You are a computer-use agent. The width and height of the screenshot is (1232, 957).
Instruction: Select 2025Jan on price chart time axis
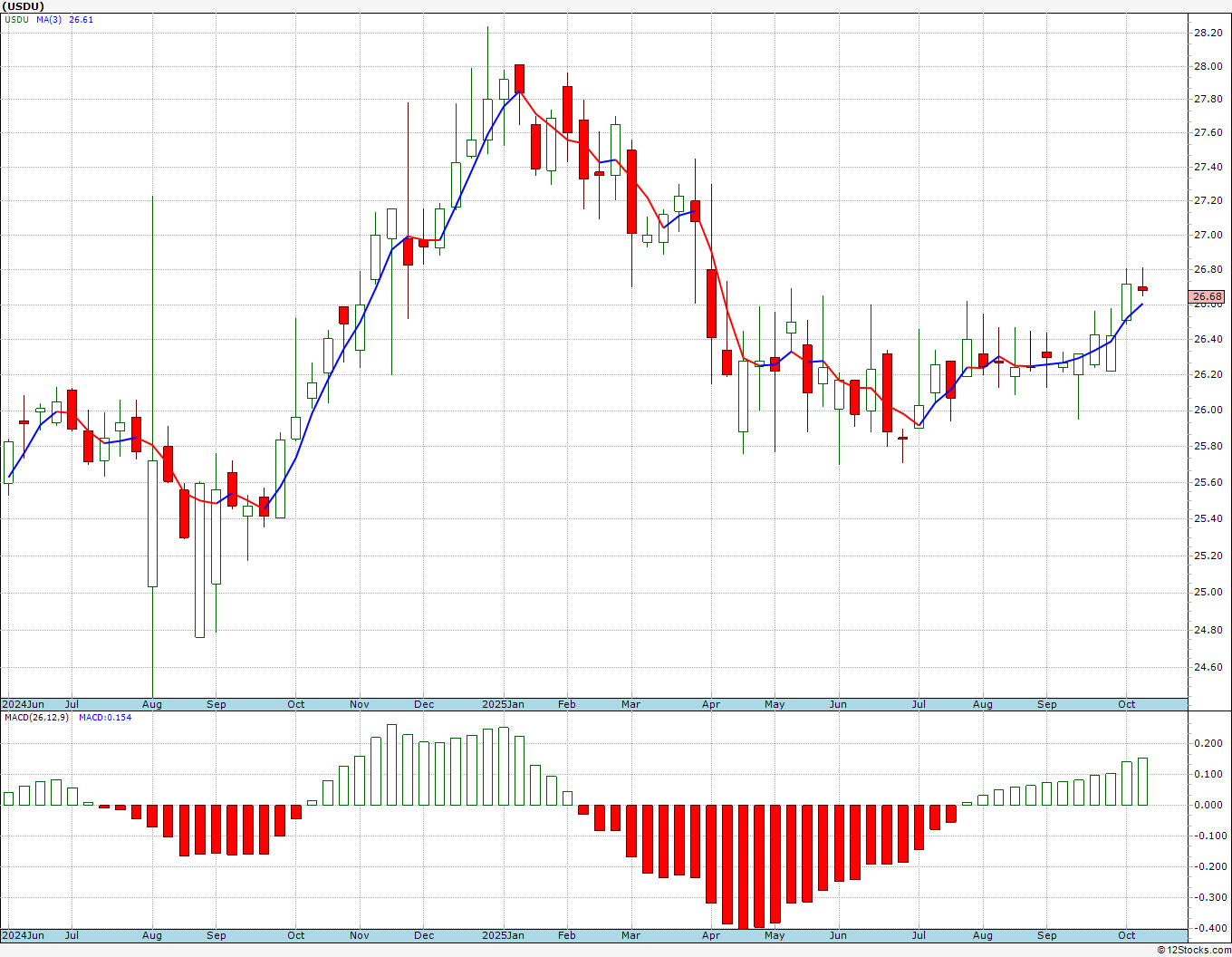click(503, 704)
